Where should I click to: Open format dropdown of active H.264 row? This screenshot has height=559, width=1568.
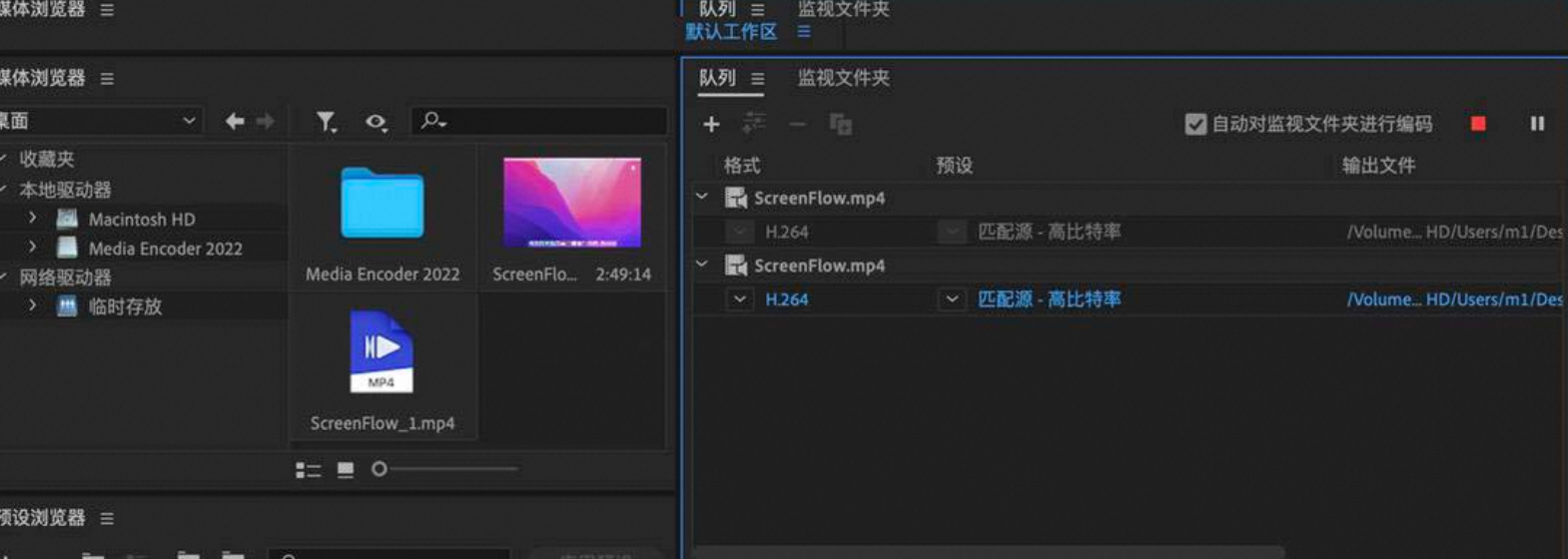[x=739, y=298]
